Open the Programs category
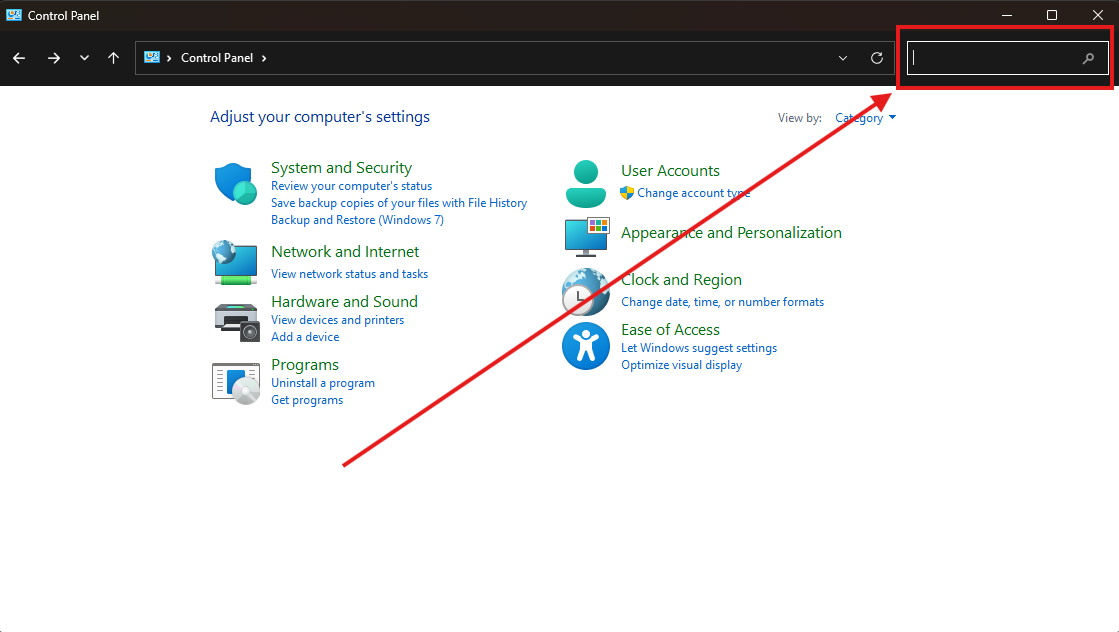 click(x=305, y=365)
